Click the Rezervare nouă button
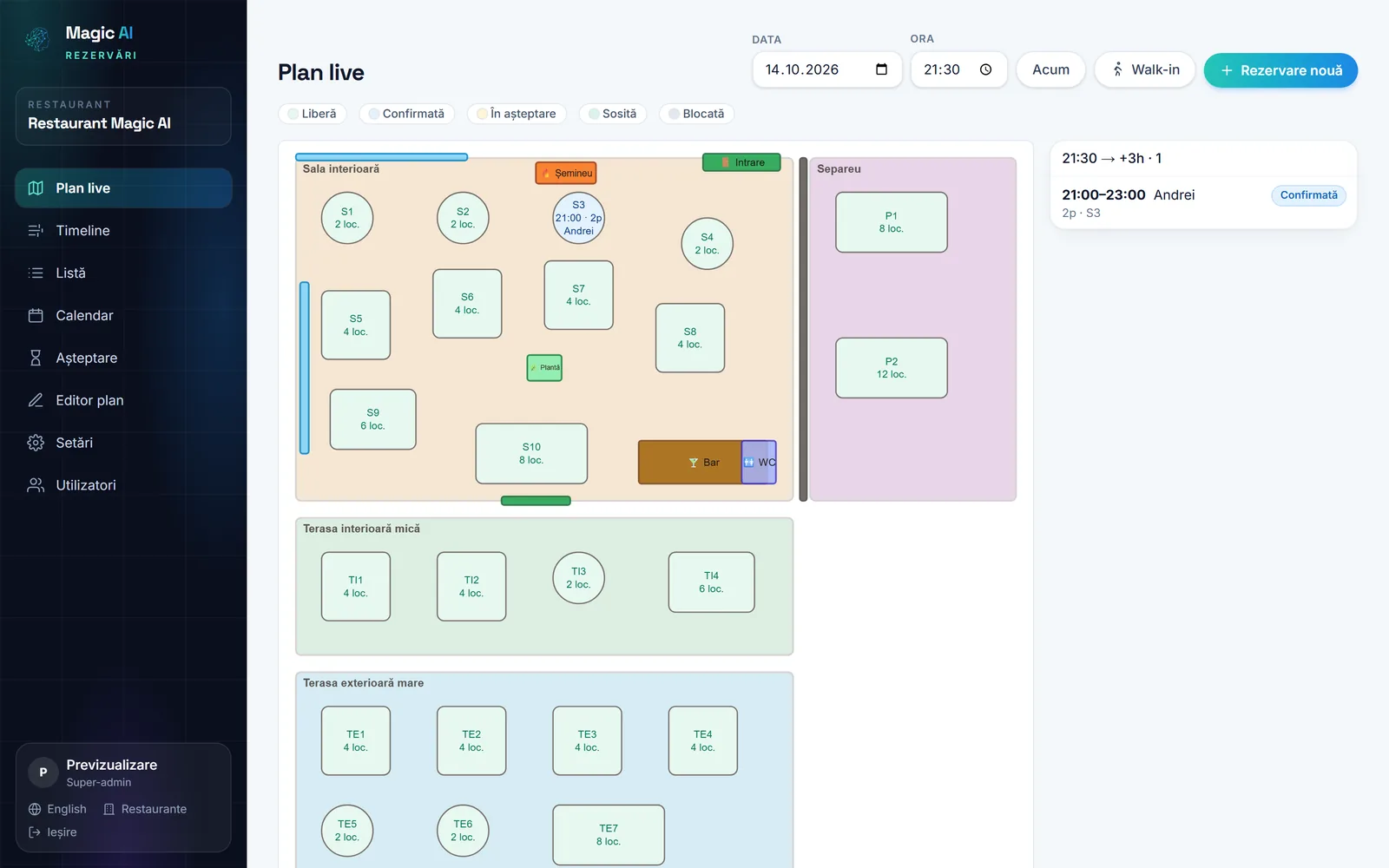 pyautogui.click(x=1280, y=70)
